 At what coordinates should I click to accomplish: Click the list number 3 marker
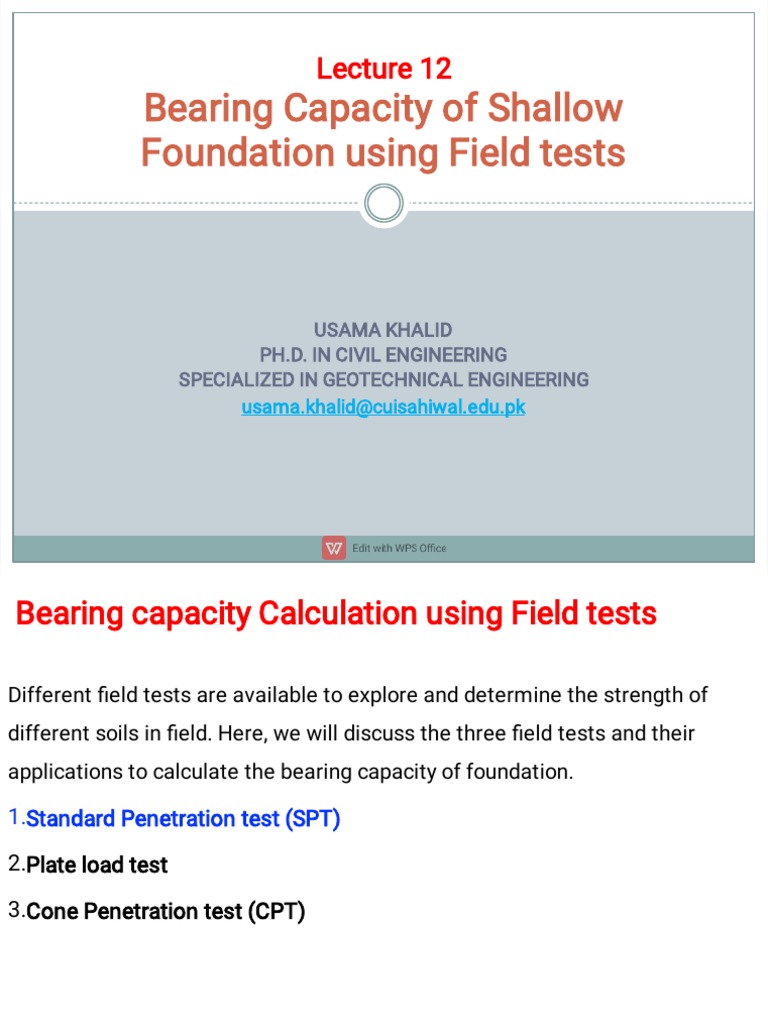tap(15, 910)
